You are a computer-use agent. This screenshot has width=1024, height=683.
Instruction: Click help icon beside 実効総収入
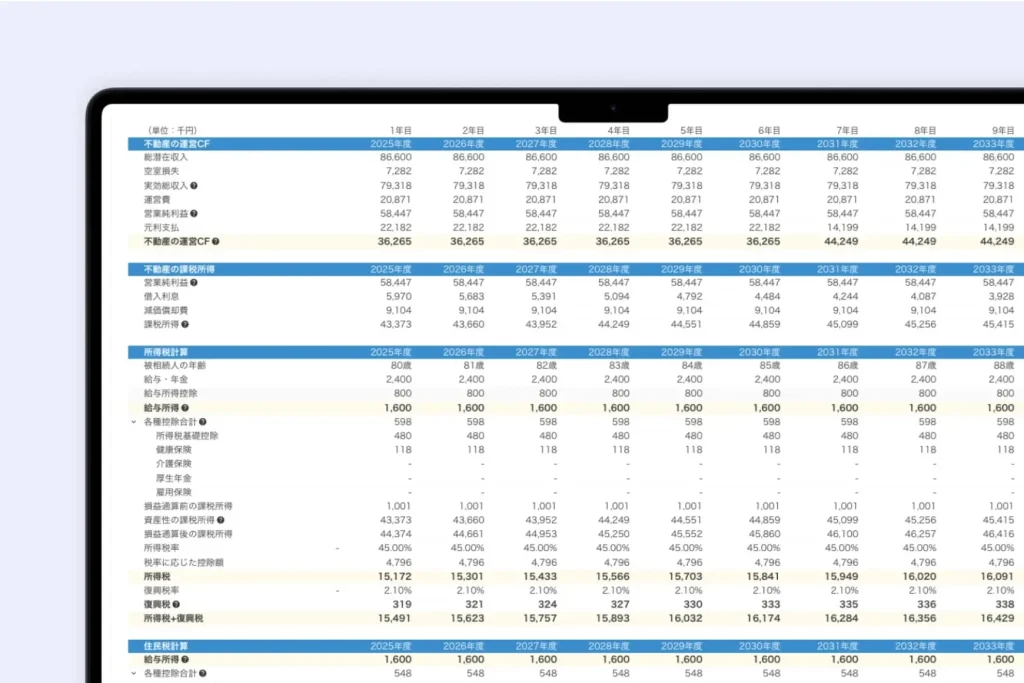pyautogui.click(x=194, y=186)
